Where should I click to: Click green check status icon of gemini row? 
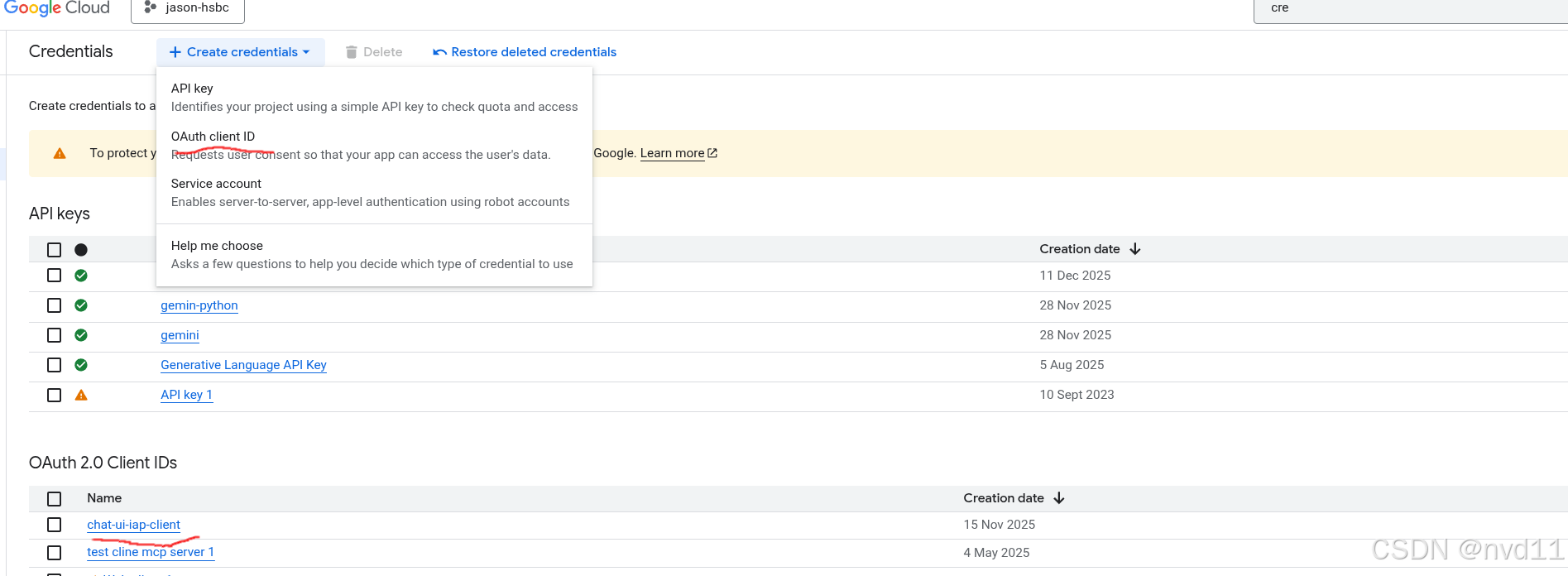(81, 335)
